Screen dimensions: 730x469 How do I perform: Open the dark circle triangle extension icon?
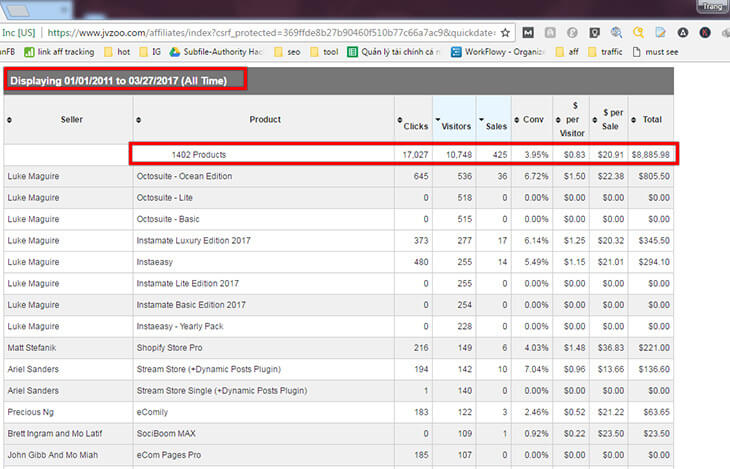(x=683, y=33)
